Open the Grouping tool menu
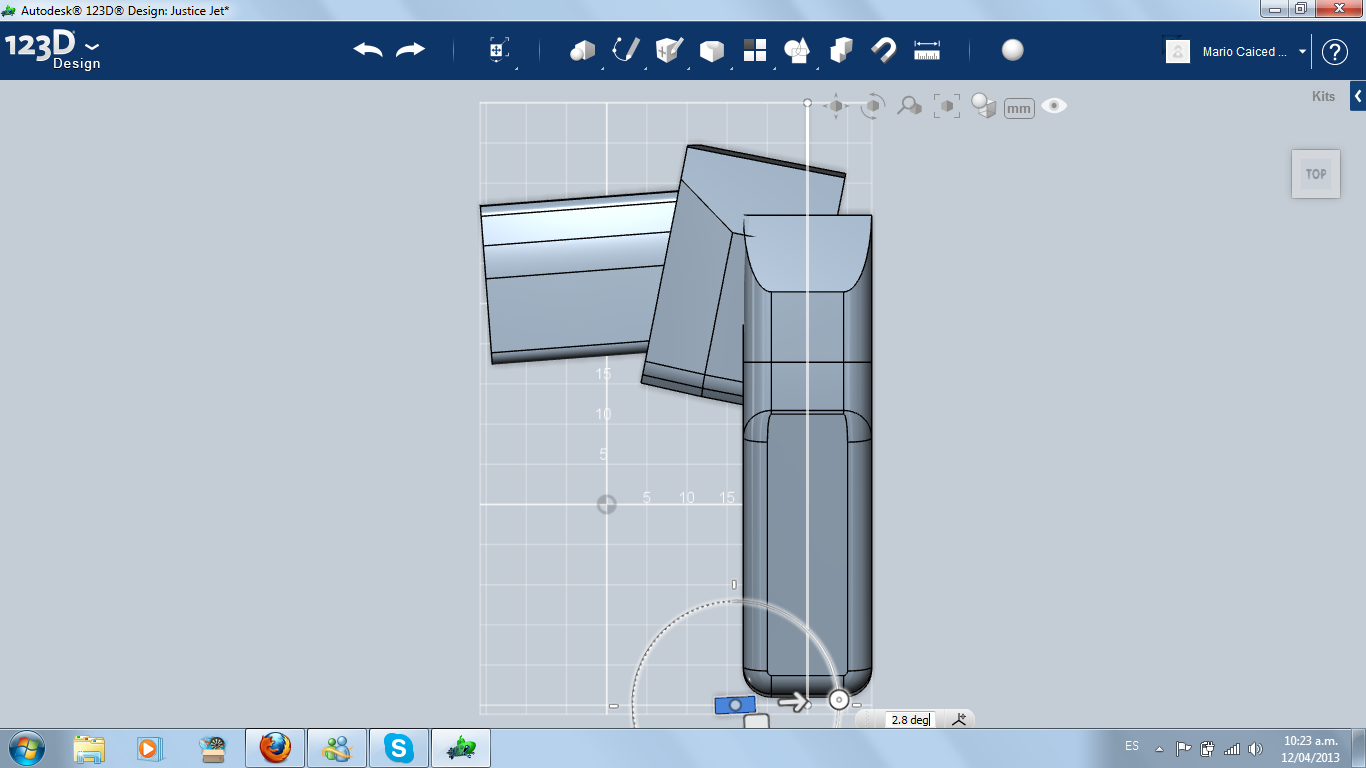The image size is (1366, 768). [797, 50]
